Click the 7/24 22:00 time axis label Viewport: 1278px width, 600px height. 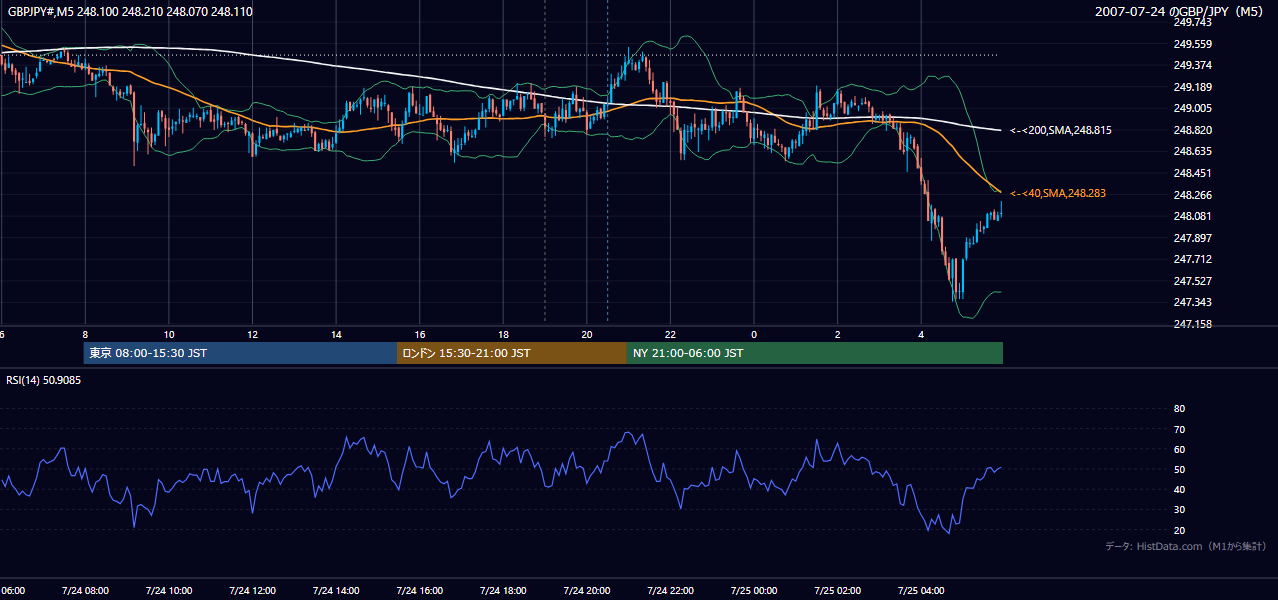click(x=670, y=590)
